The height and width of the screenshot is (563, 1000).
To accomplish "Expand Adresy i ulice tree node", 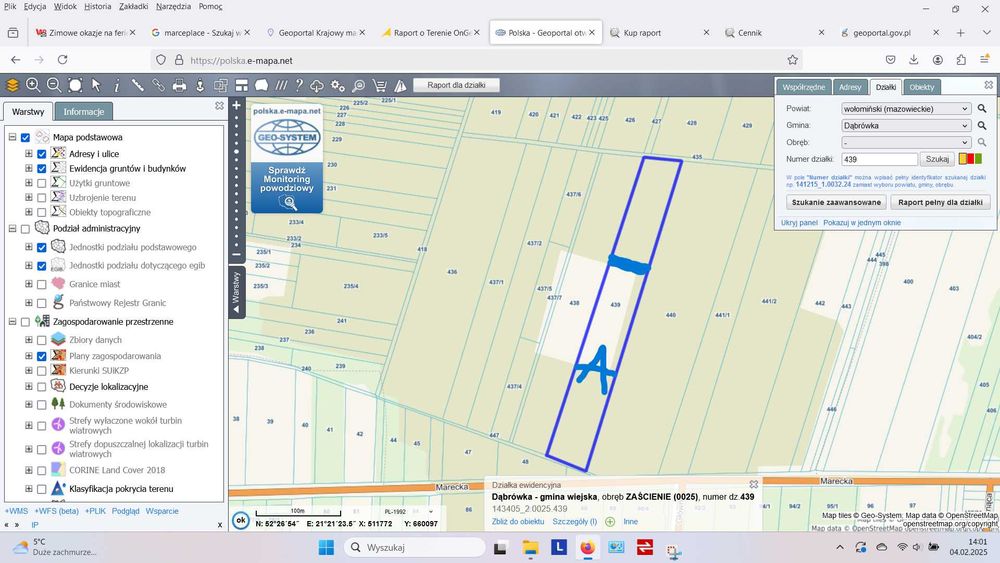I will [29, 154].
